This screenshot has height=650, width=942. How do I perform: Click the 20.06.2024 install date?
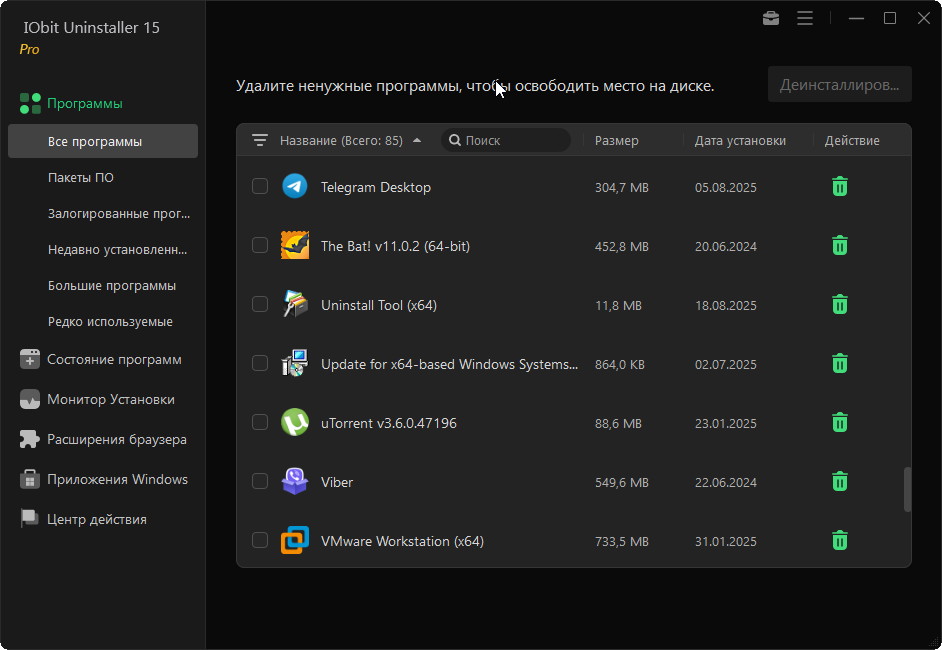[x=726, y=246]
